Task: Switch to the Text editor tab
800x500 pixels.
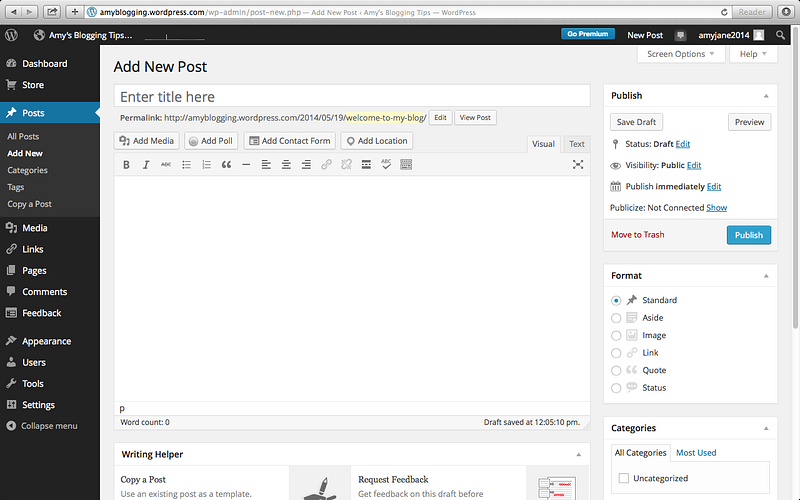Action: pos(577,144)
